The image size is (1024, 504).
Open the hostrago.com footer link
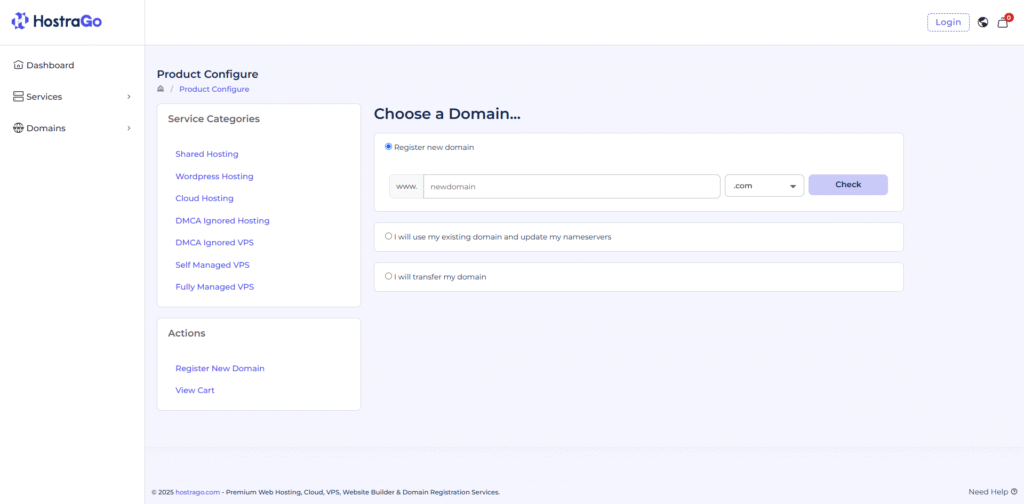click(198, 492)
